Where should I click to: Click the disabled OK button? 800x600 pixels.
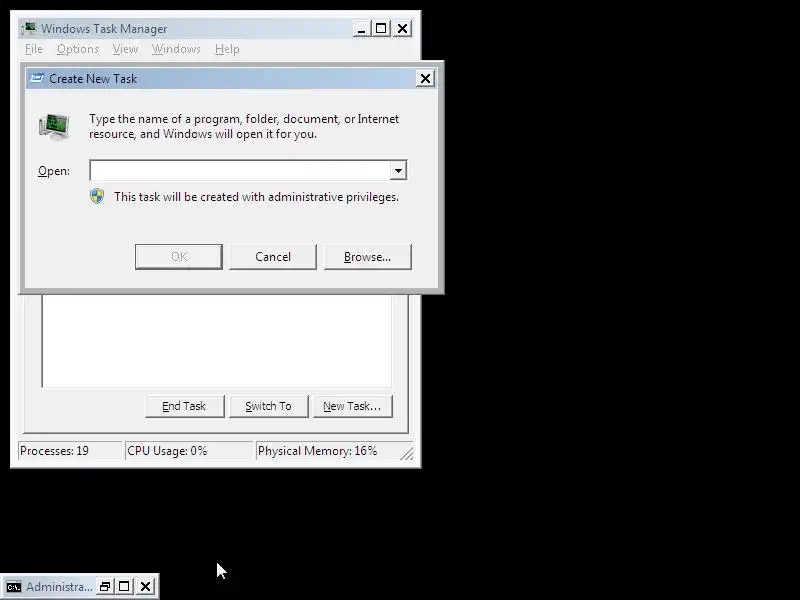(179, 257)
